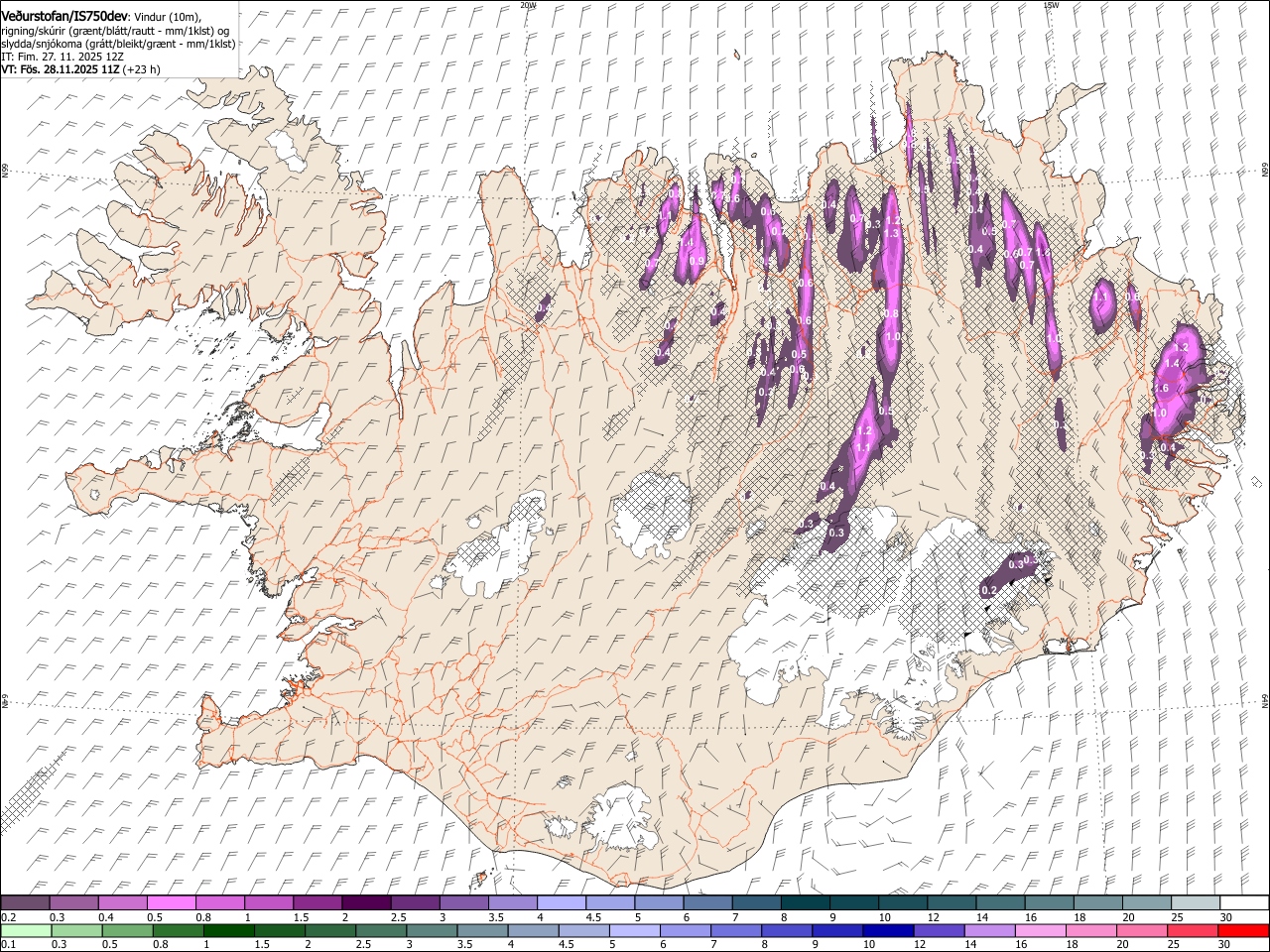Select the 2 darkest purple snow-scale swatch
This screenshot has width=1270, height=952.
pos(365,902)
